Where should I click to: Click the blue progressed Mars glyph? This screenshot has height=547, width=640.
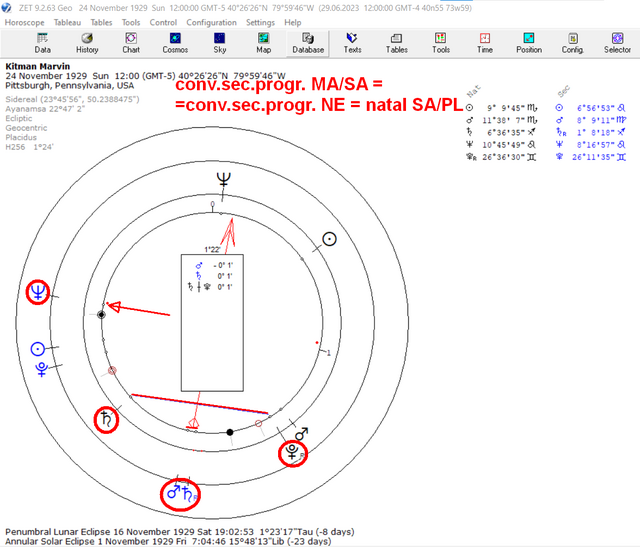(174, 492)
